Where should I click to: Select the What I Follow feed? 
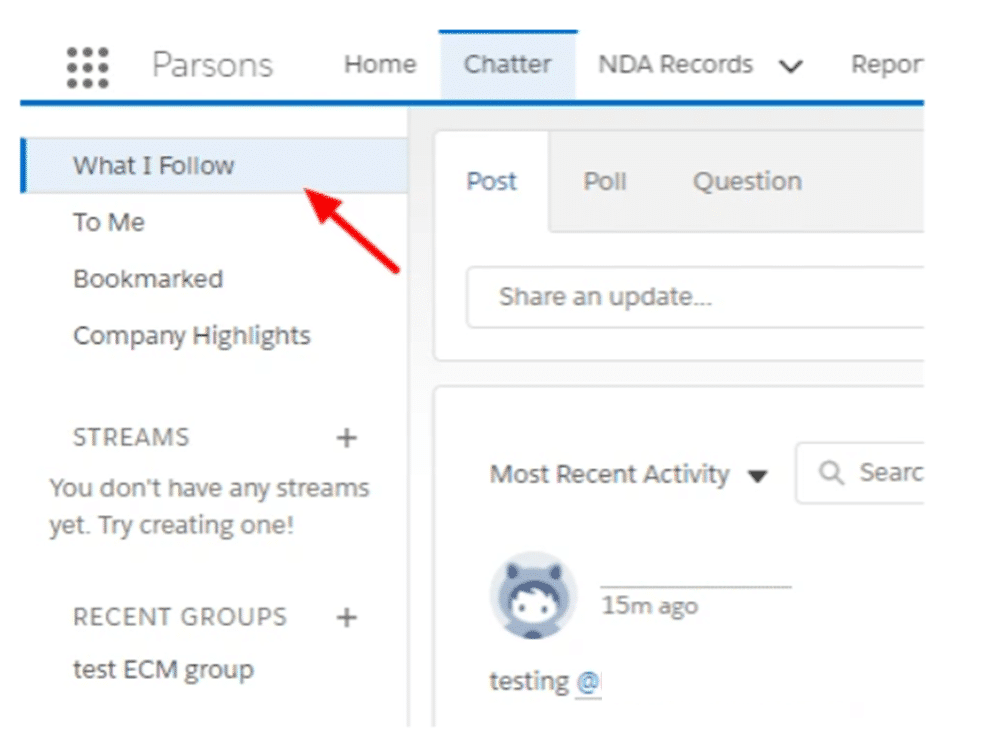[154, 166]
